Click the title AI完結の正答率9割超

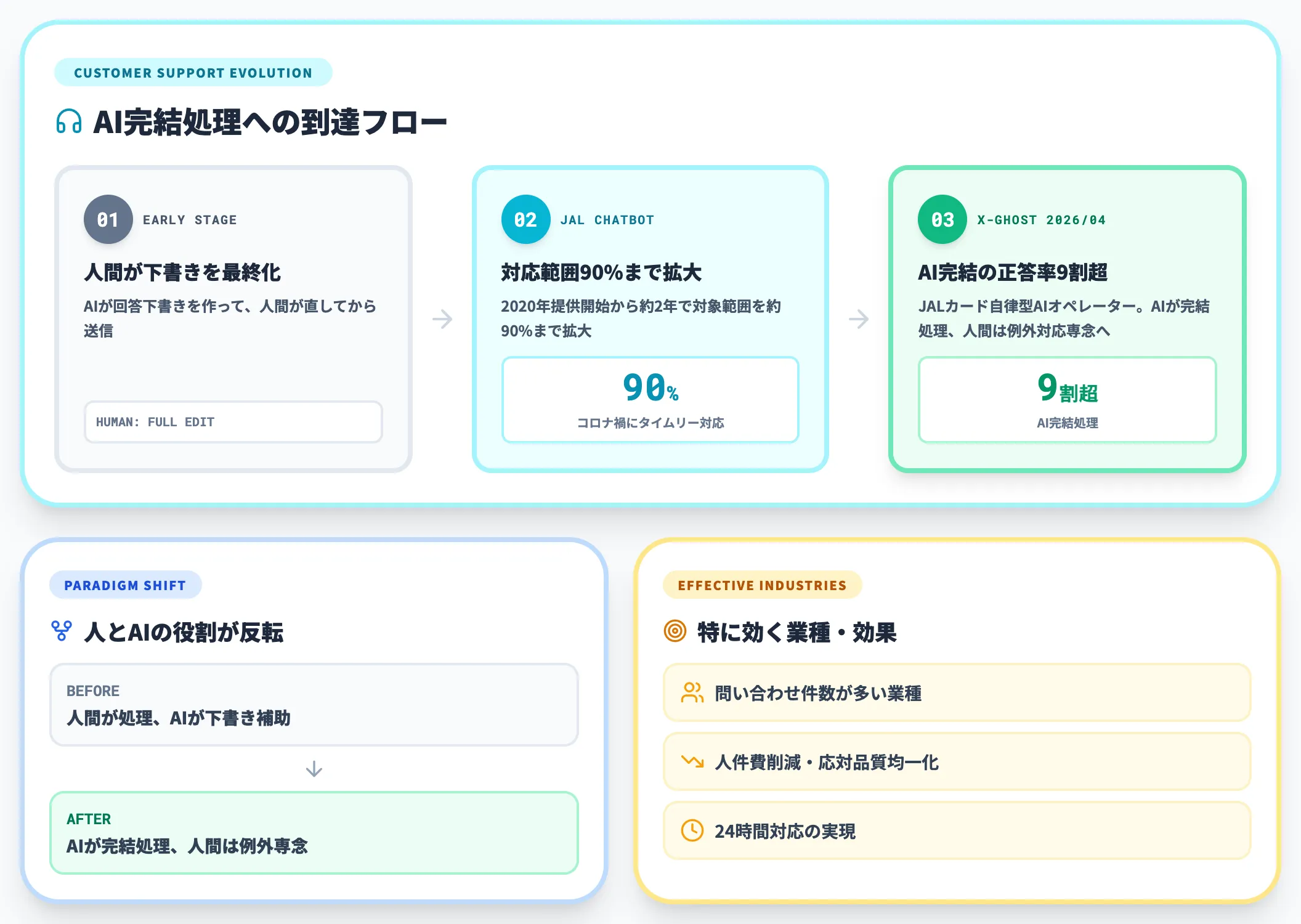[1013, 272]
